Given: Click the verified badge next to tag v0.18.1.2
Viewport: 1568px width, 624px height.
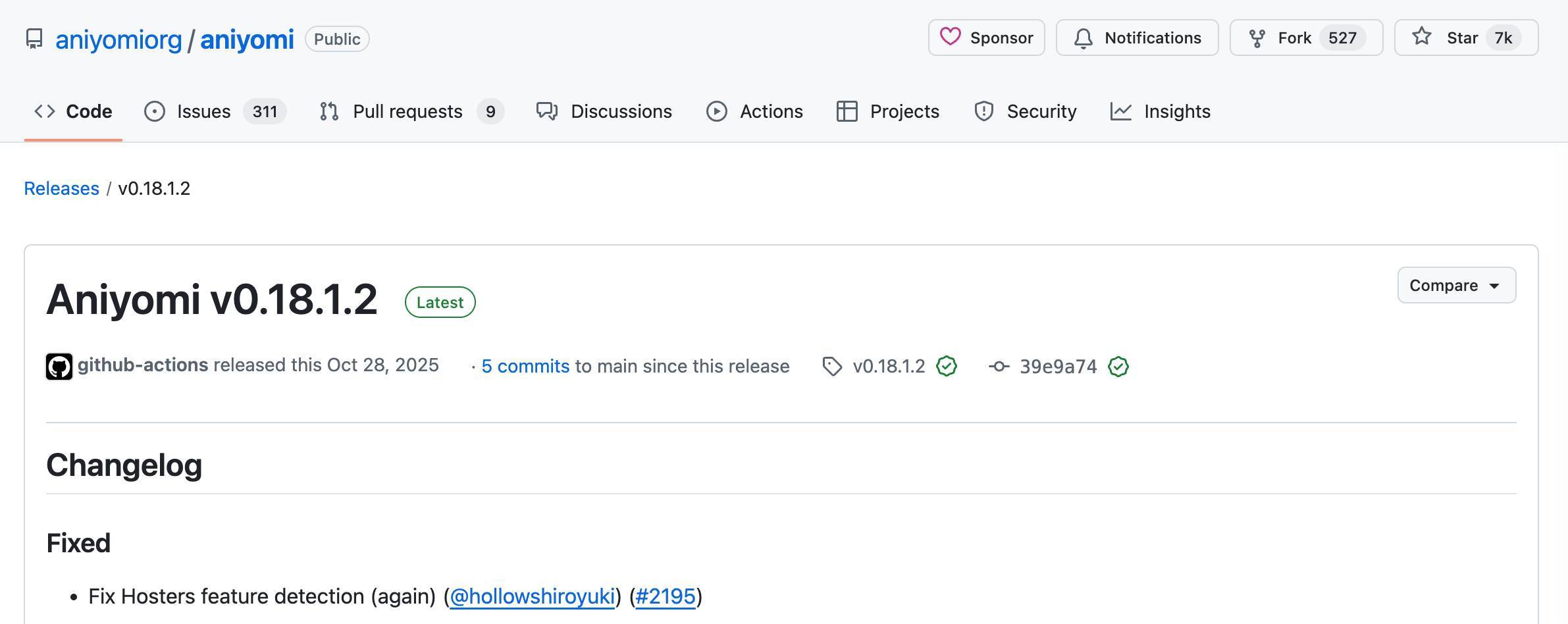Looking at the screenshot, I should coord(947,367).
